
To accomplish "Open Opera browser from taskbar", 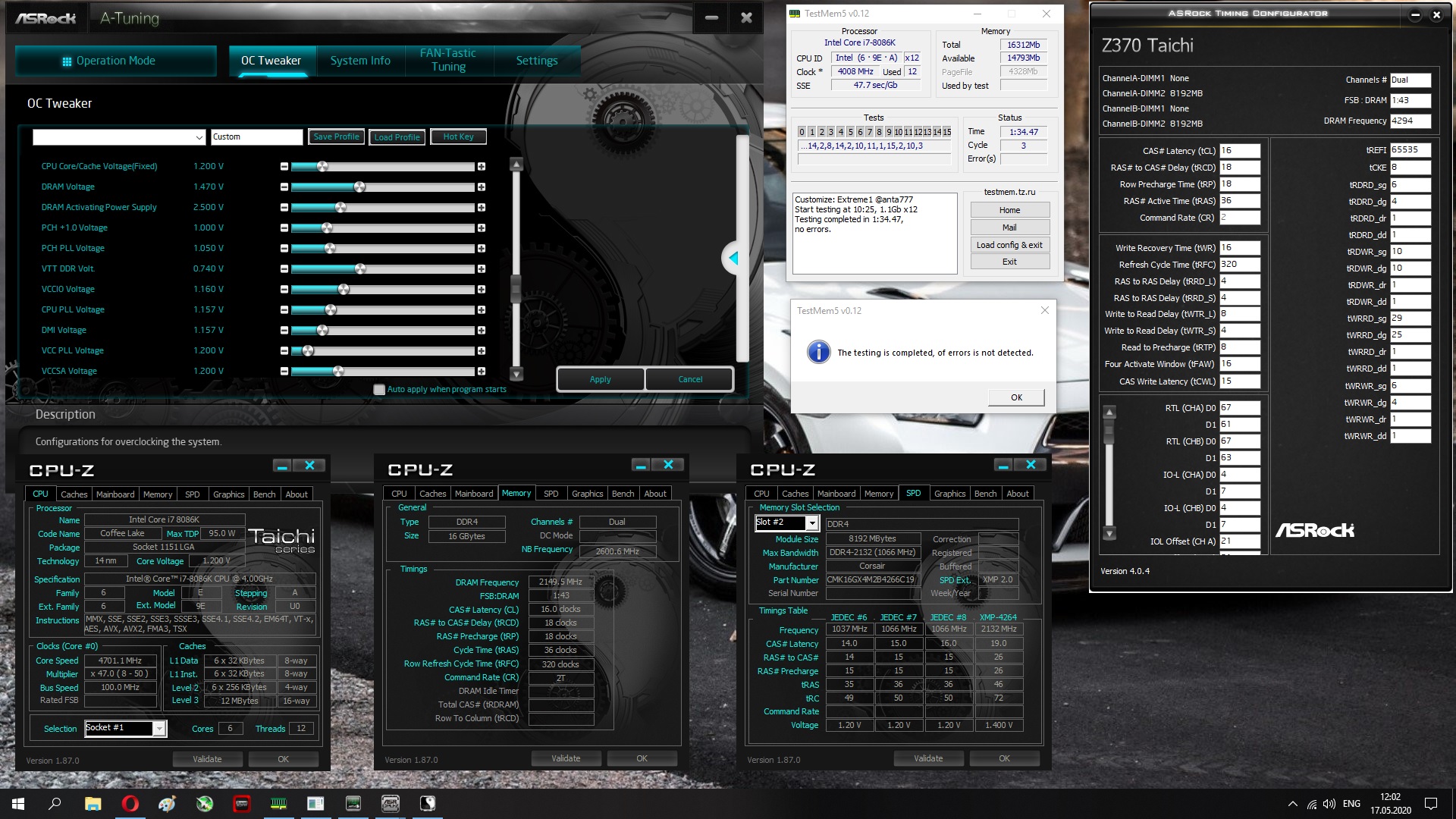I will tap(130, 804).
